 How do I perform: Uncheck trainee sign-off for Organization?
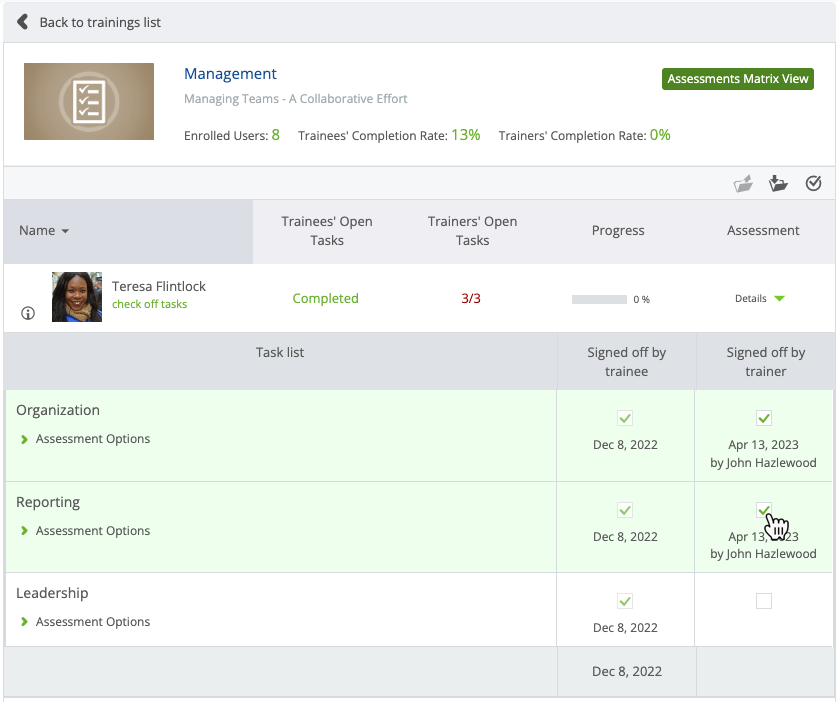pyautogui.click(x=625, y=418)
